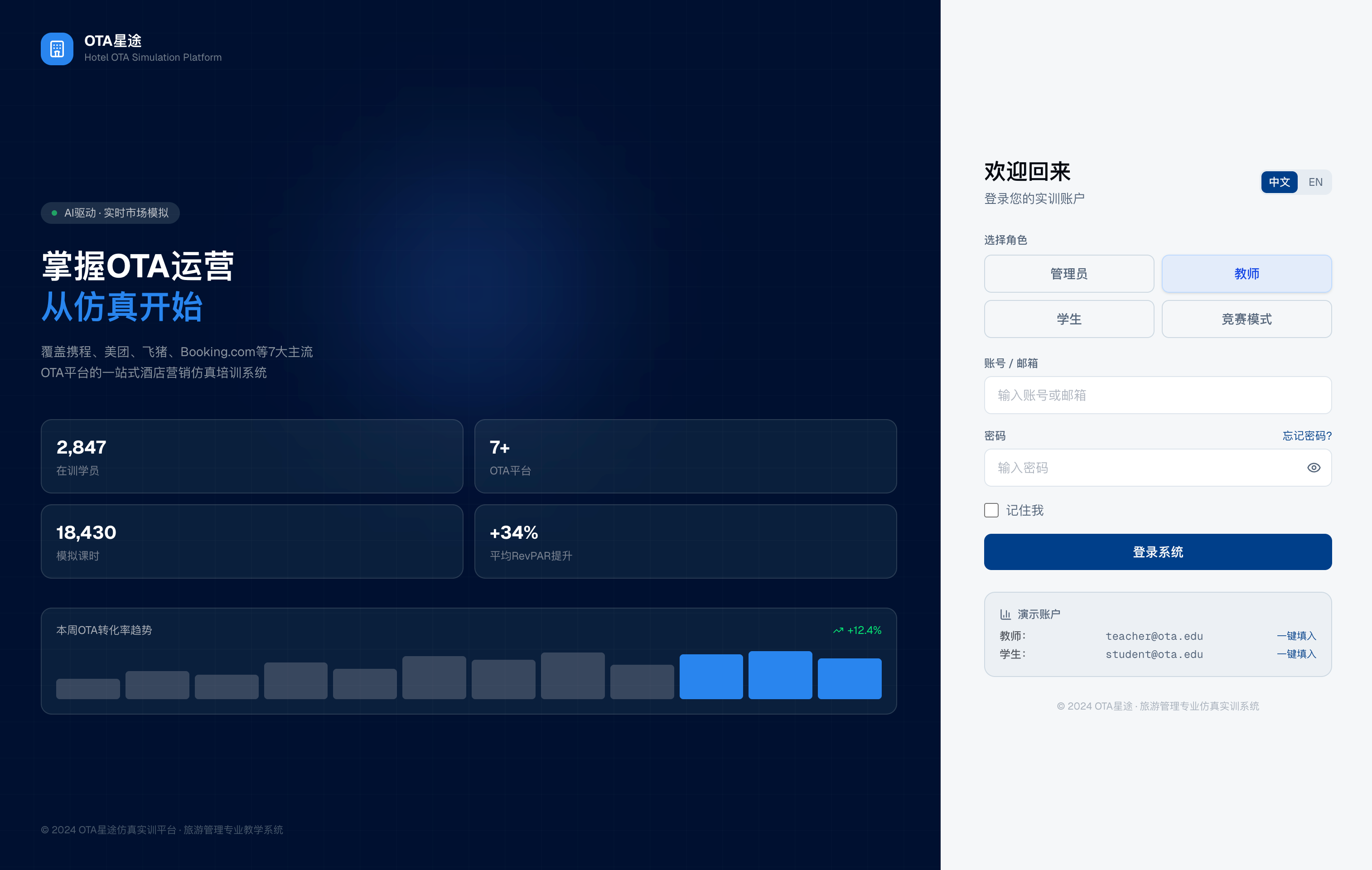Click 一键填入 for student account

1296,654
